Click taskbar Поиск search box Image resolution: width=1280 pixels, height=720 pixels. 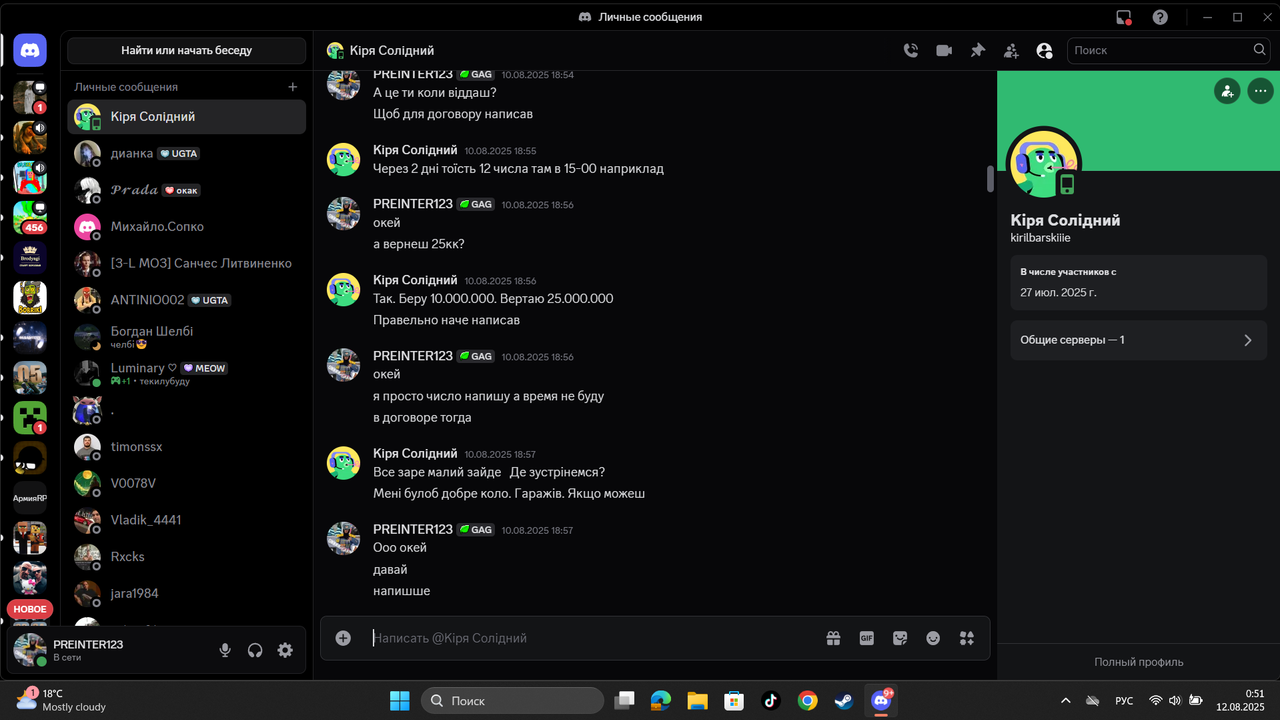pos(512,701)
